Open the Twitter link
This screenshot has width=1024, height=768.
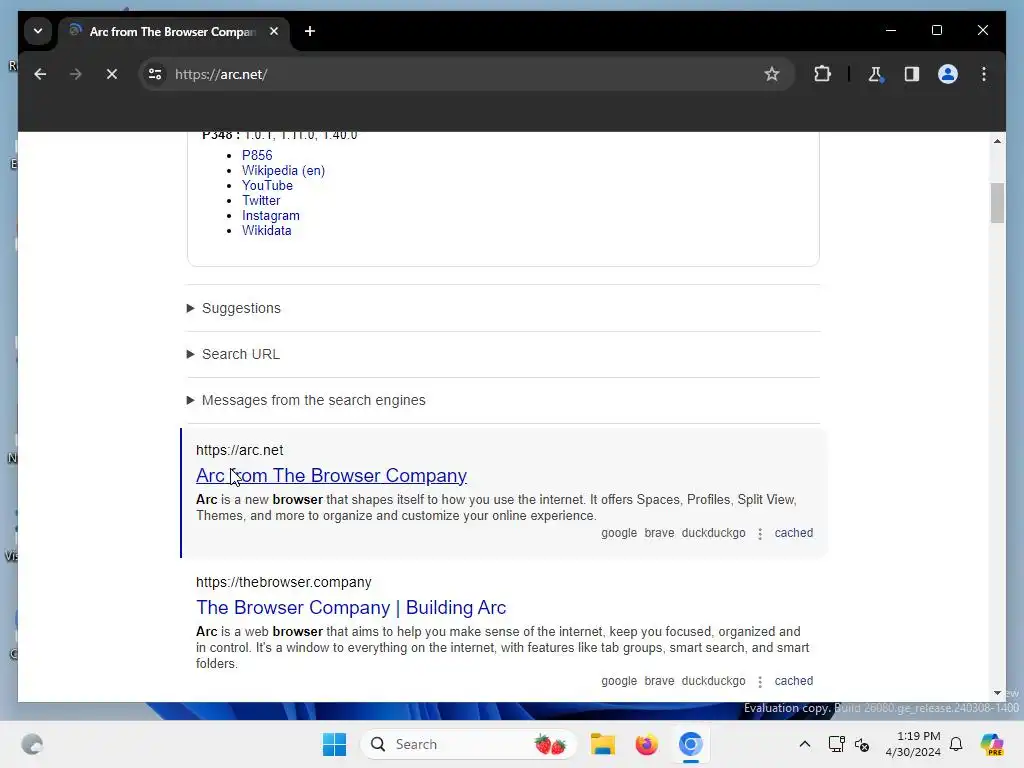click(x=261, y=200)
